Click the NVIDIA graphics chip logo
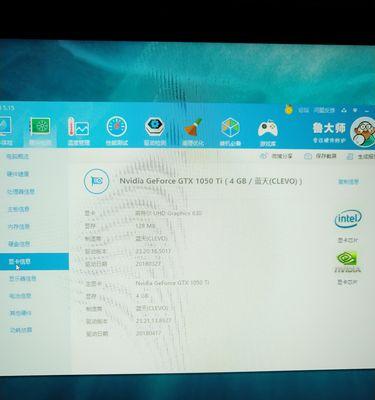Image resolution: width=375 pixels, height=400 pixels. [x=347, y=262]
